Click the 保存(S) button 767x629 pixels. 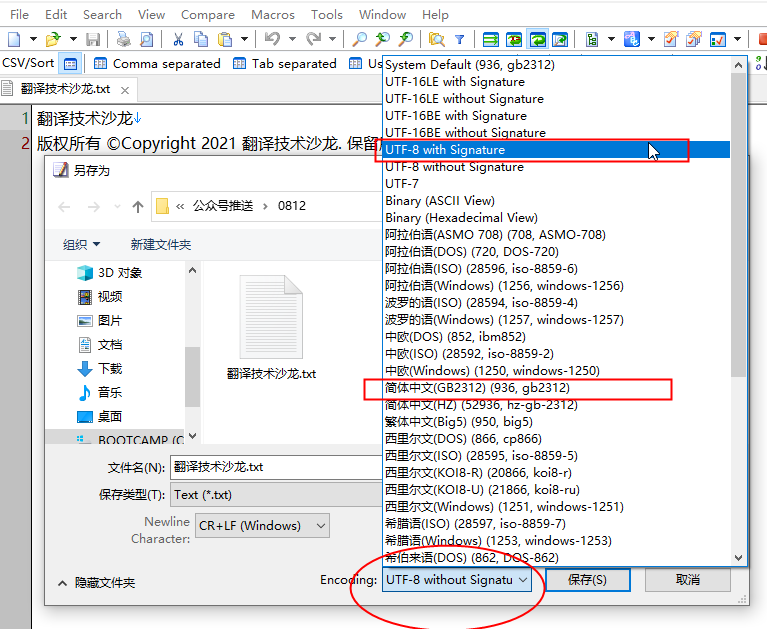click(x=587, y=580)
